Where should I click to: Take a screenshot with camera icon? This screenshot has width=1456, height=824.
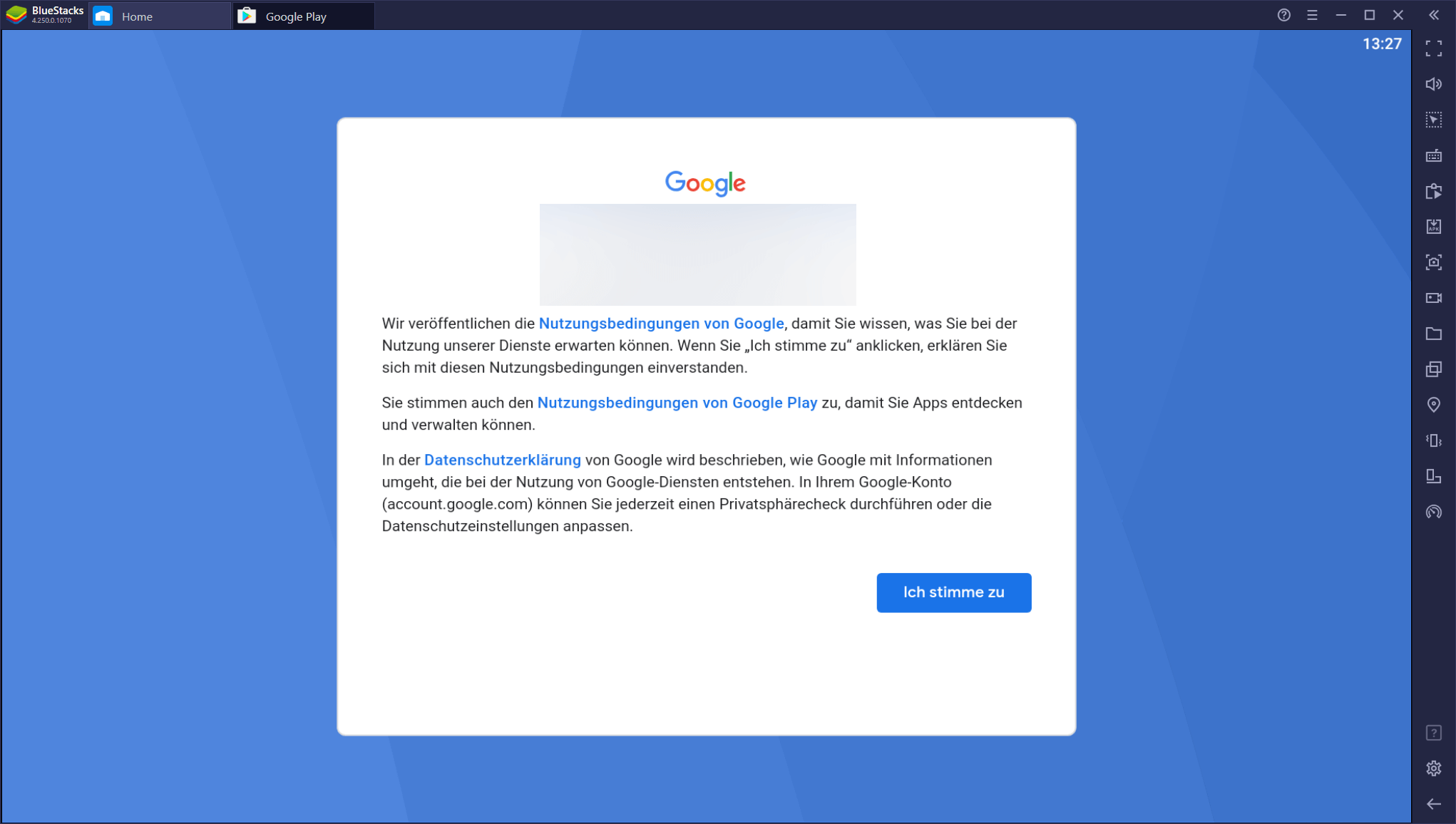coord(1433,262)
